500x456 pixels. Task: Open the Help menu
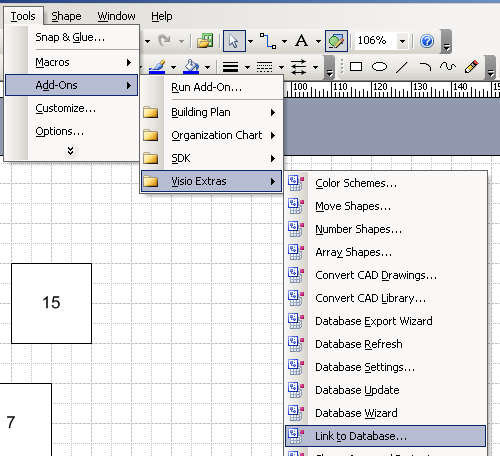point(162,16)
